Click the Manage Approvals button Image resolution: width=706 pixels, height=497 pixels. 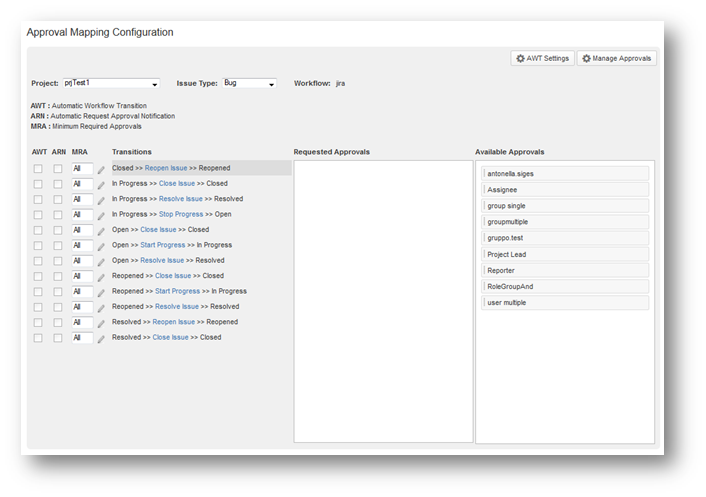pyautogui.click(x=616, y=59)
